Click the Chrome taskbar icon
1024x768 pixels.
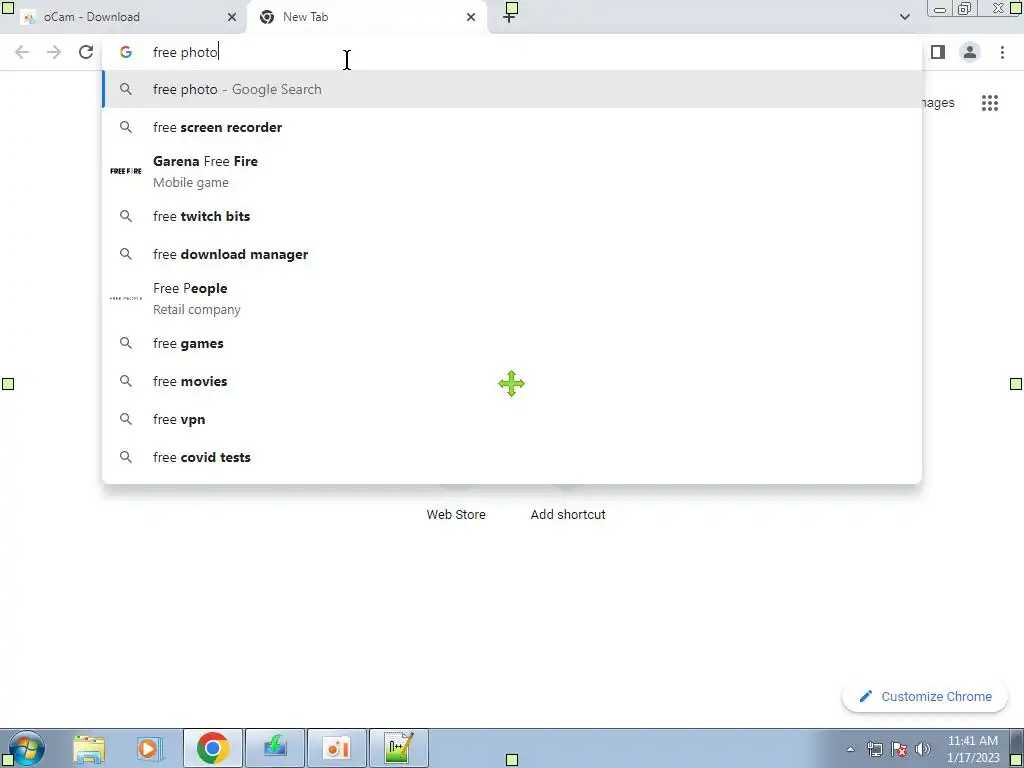(212, 748)
